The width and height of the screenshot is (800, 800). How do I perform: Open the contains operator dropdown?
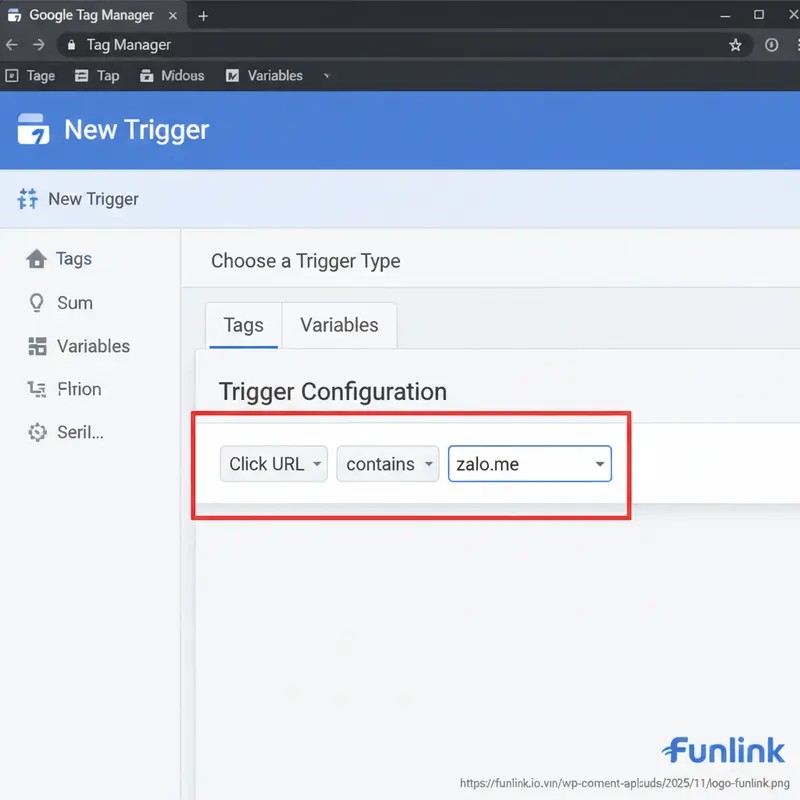point(387,464)
